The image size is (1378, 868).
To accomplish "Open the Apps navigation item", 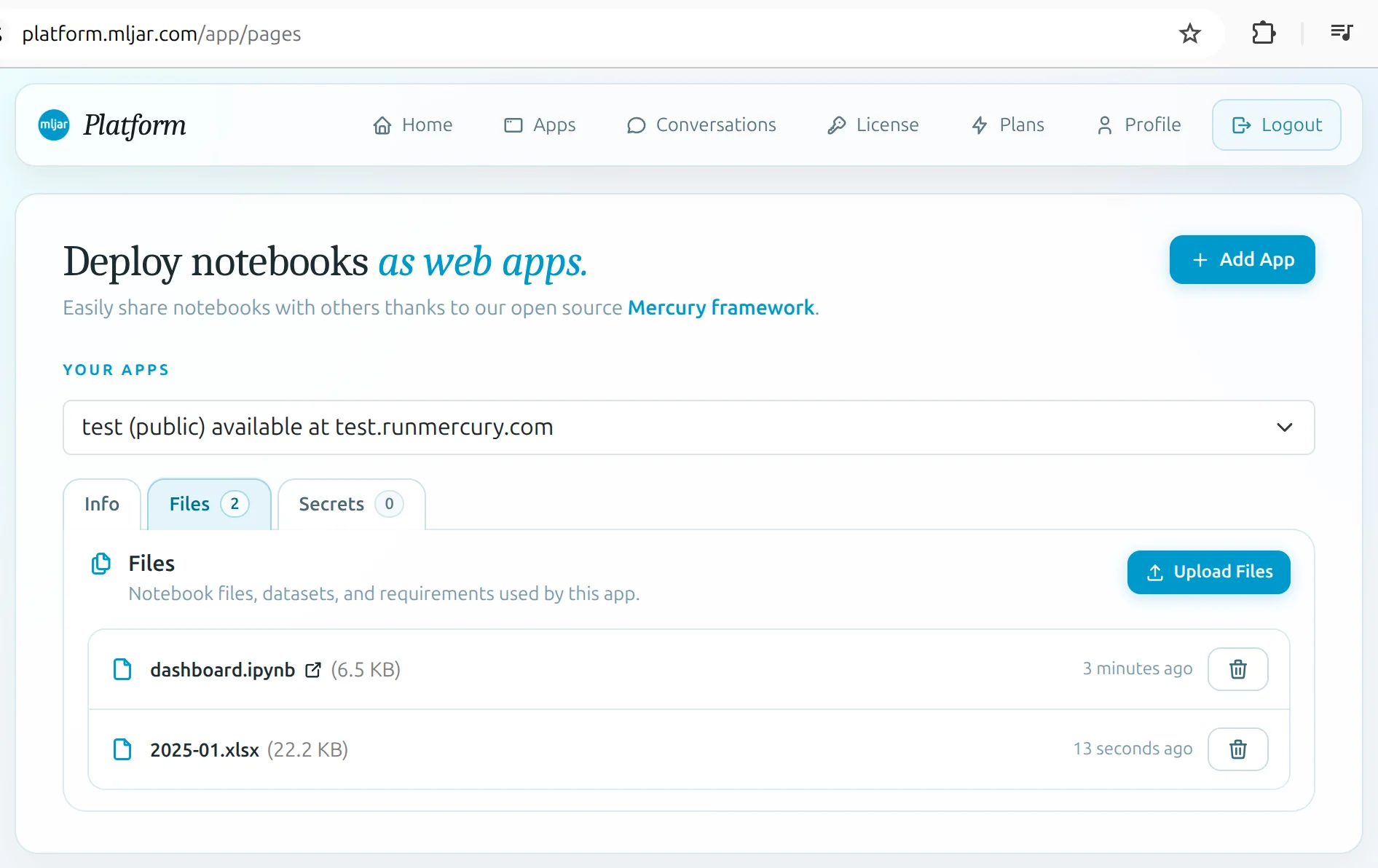I will 540,125.
